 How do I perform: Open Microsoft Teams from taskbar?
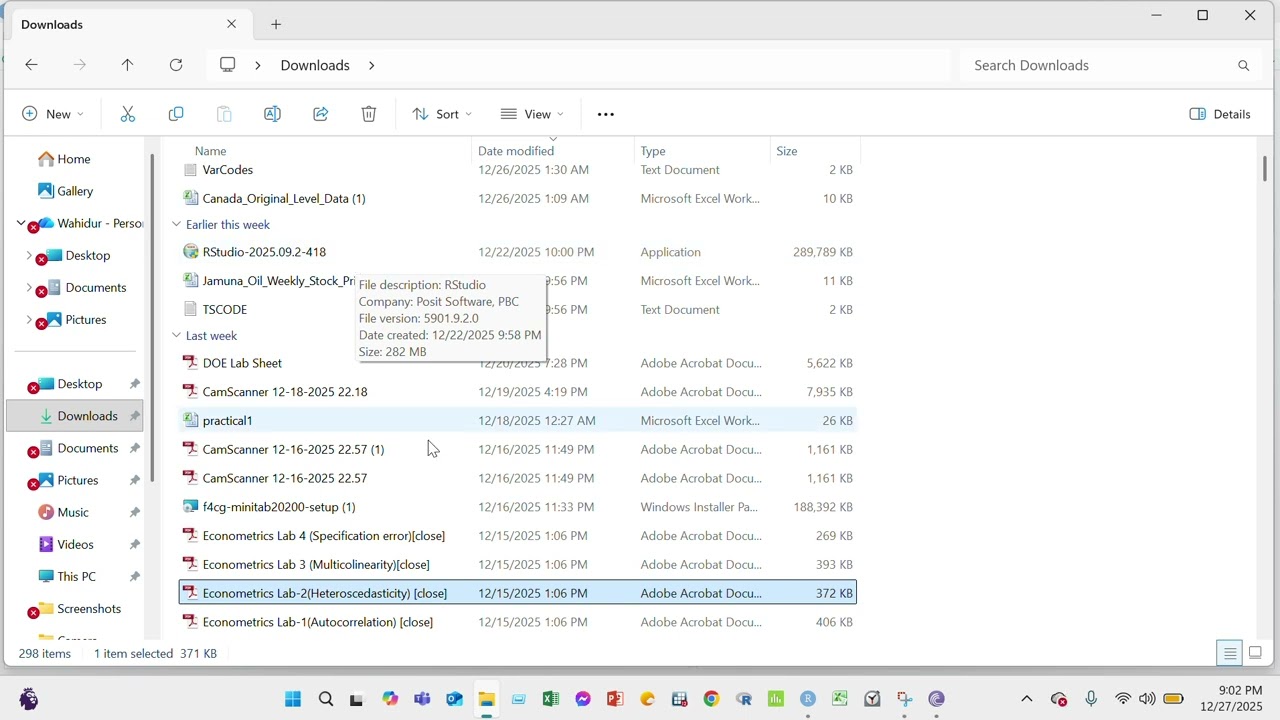(422, 699)
